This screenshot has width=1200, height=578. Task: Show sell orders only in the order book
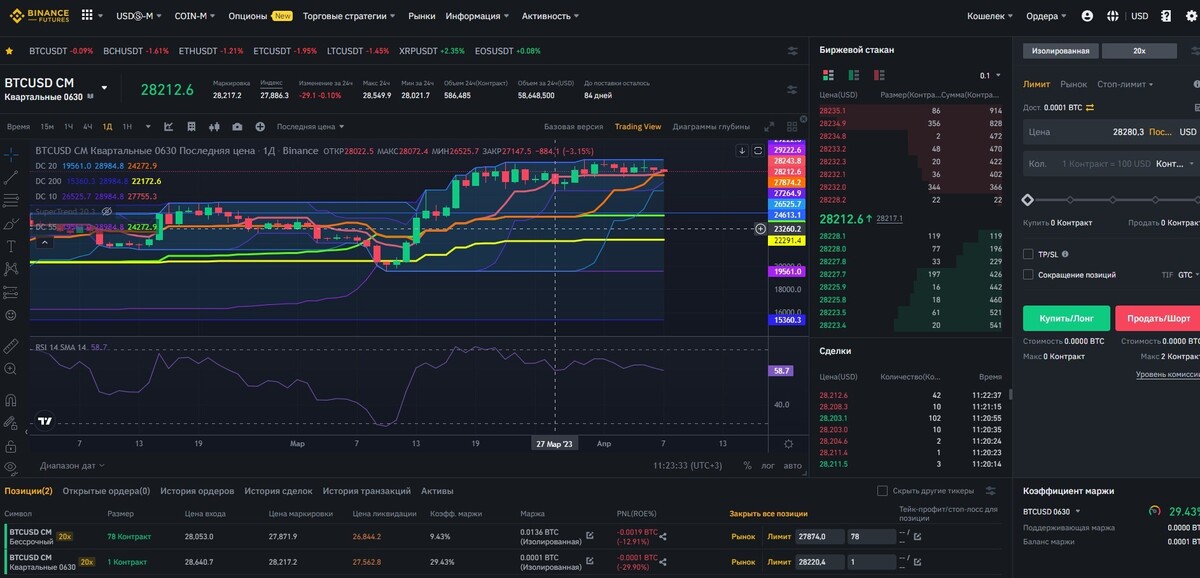pos(878,75)
